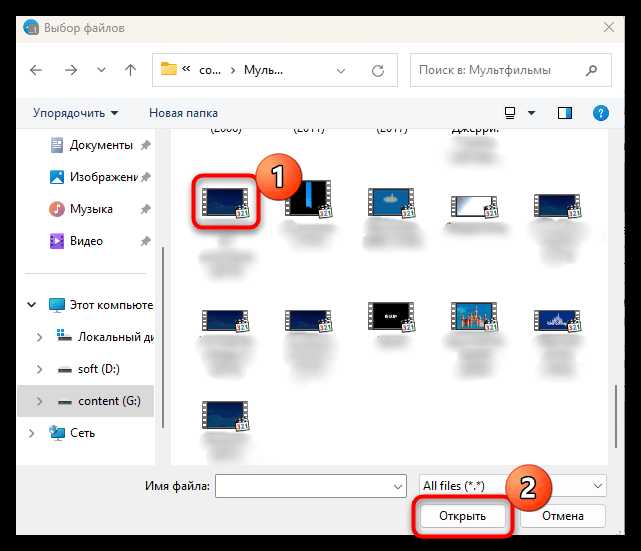The height and width of the screenshot is (551, 641).
Task: Open Видео in sidebar
Action: tap(76, 241)
